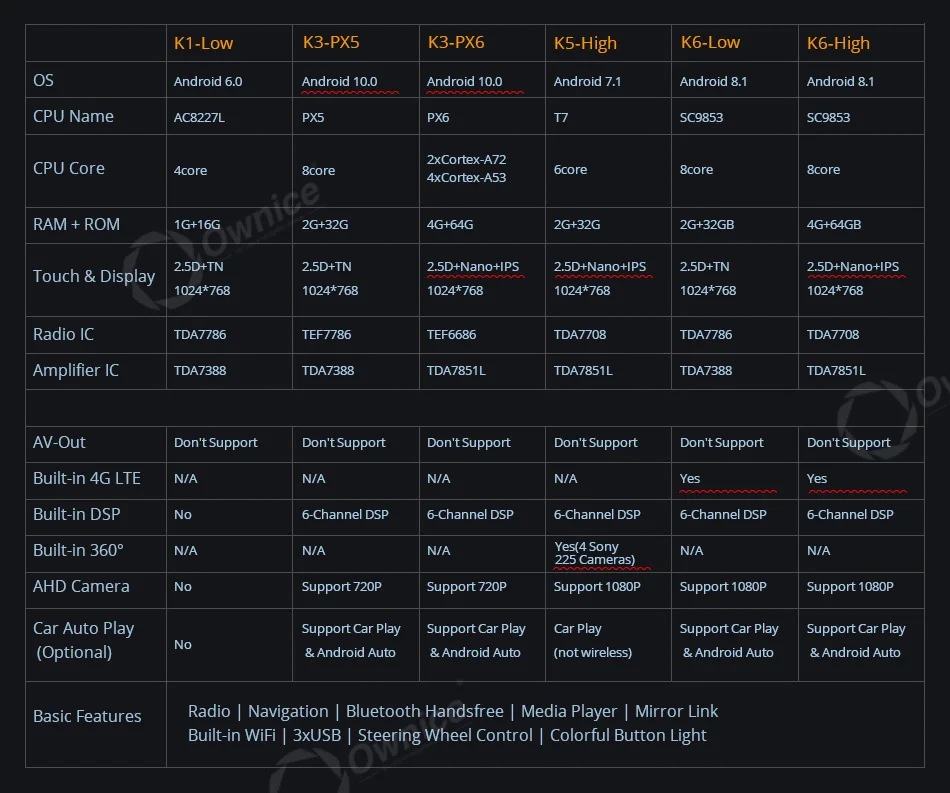Click the CPU Name row label
Viewport: 950px width, 793px height.
click(73, 116)
